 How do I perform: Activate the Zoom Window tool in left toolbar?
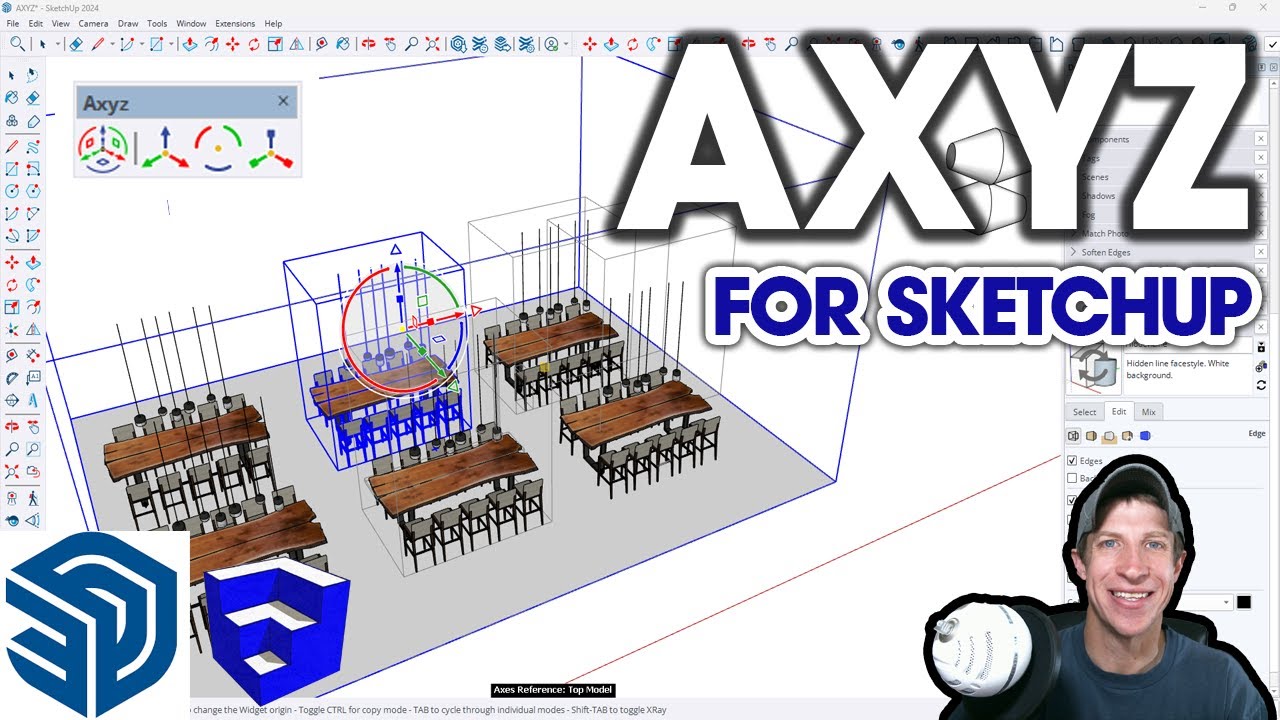click(x=33, y=450)
